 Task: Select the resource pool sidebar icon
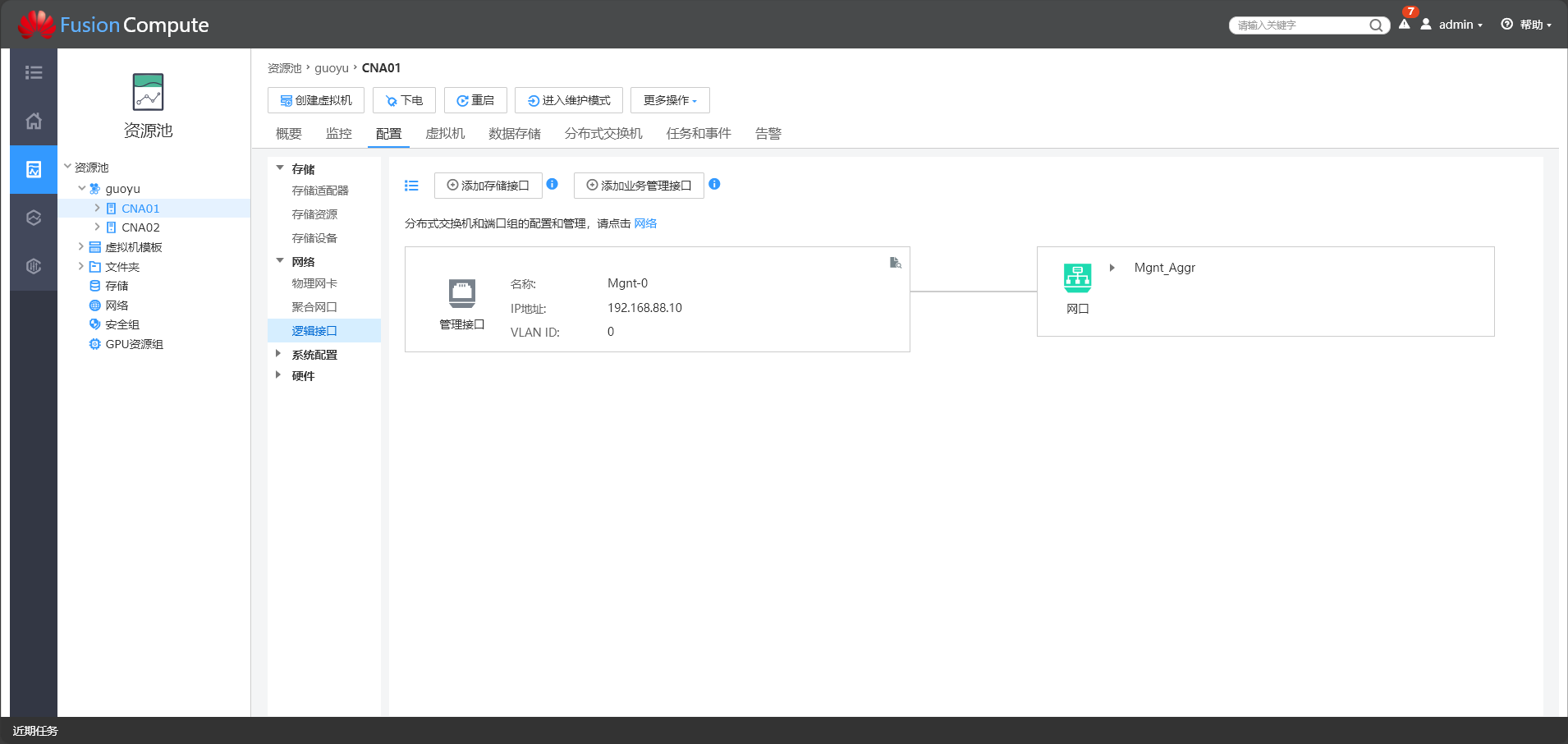34,169
